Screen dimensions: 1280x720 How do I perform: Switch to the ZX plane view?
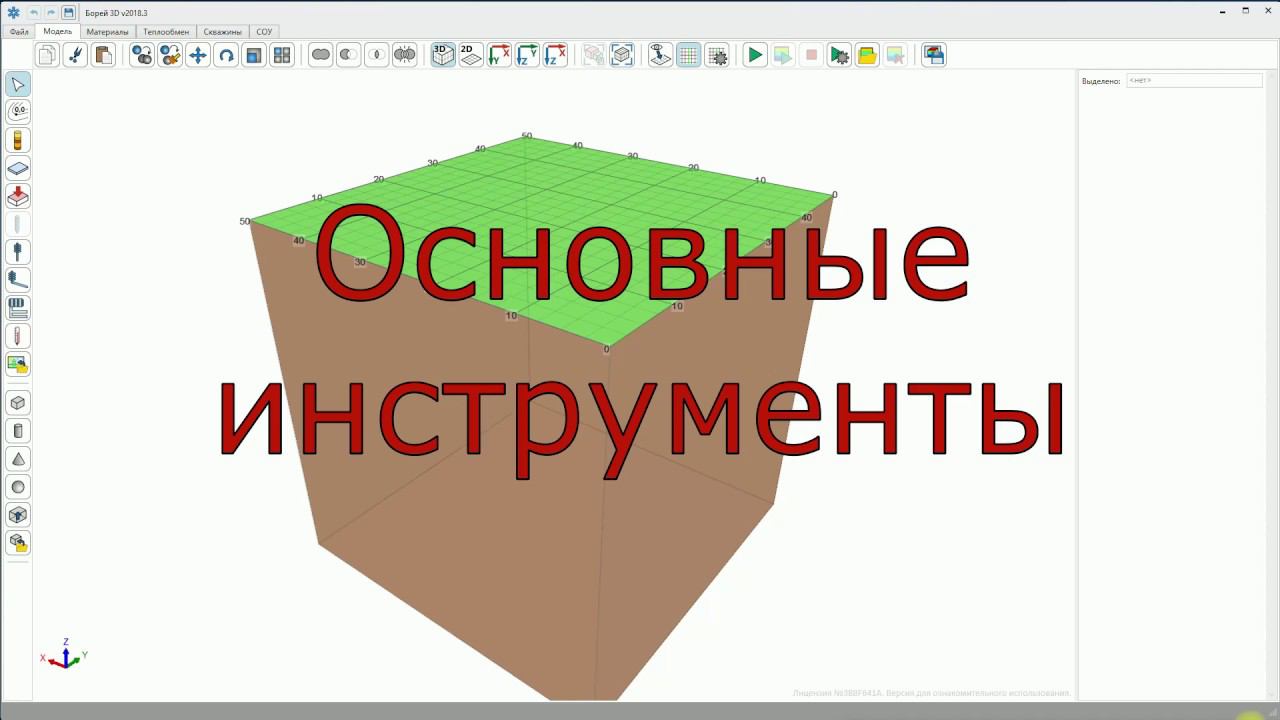pos(555,55)
